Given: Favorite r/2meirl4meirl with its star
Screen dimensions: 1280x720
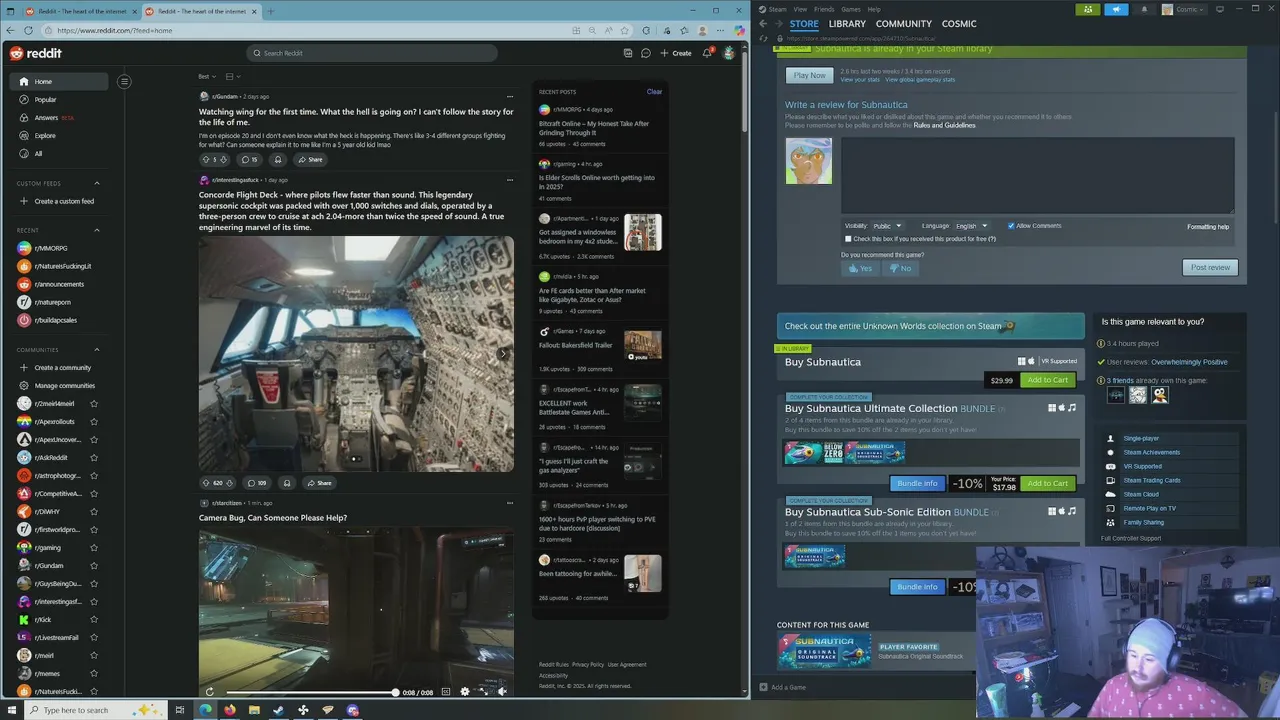Looking at the screenshot, I should coord(94,404).
